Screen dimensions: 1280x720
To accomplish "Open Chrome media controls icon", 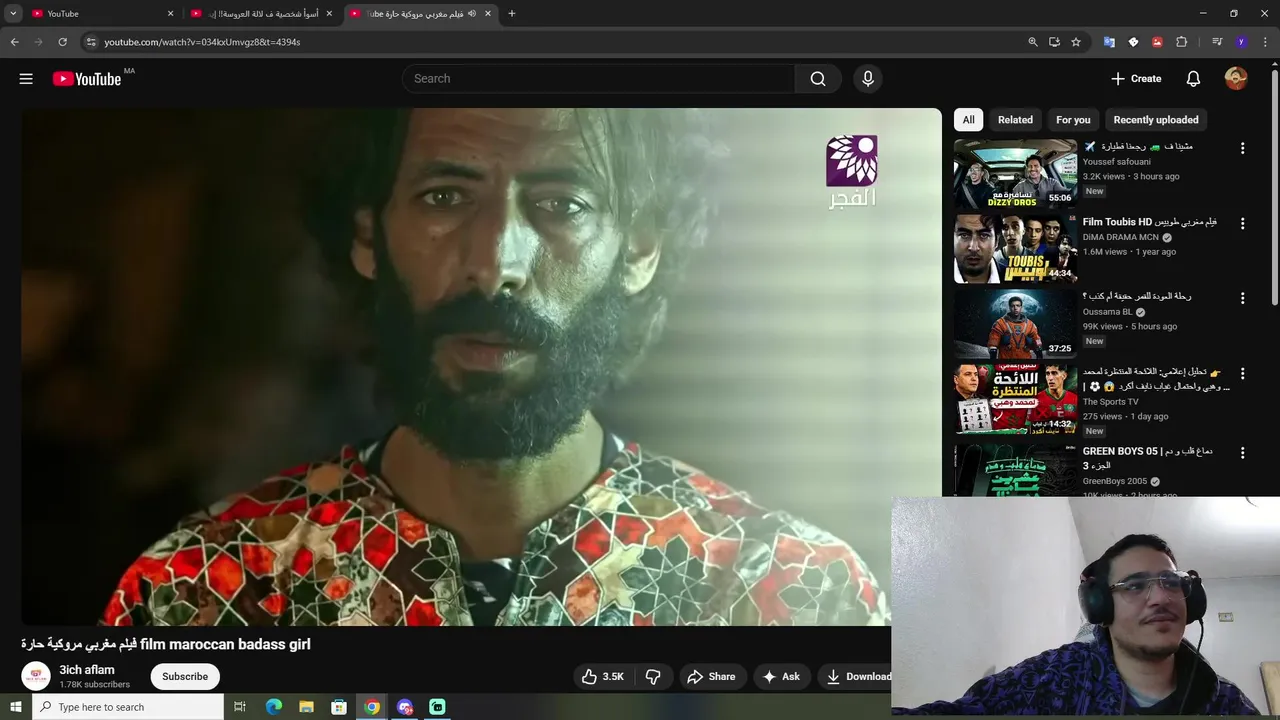I will [1217, 42].
